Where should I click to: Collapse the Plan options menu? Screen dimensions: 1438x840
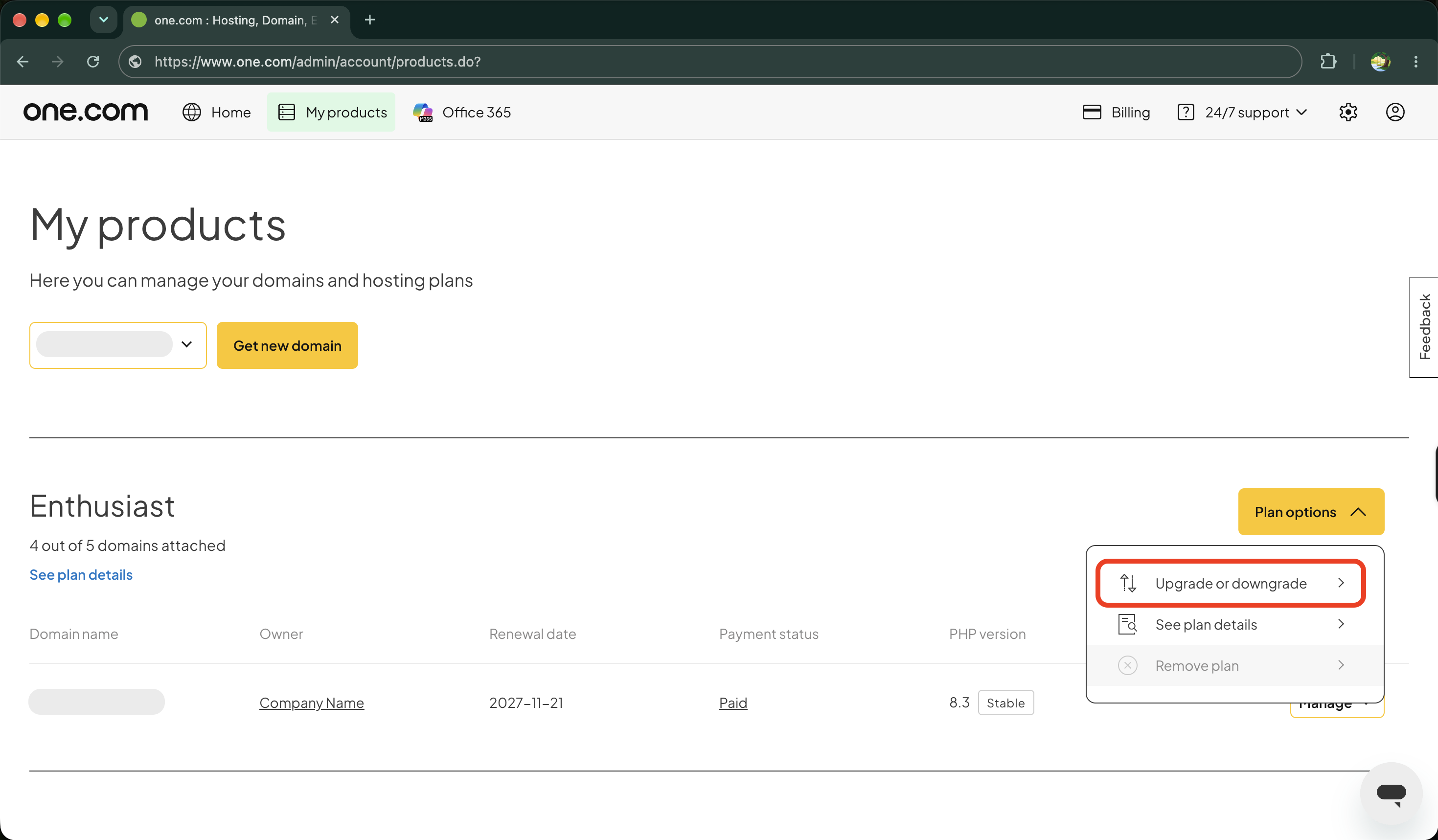1311,511
